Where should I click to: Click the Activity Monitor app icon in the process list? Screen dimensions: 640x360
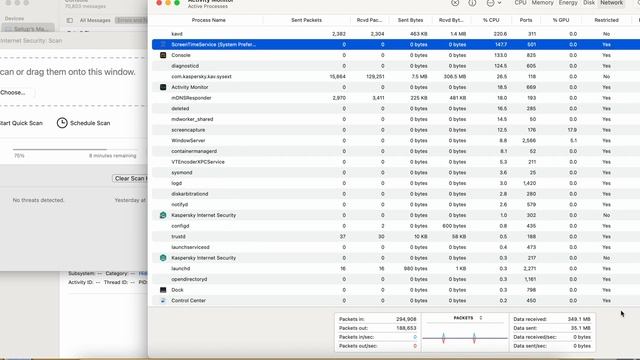(x=163, y=87)
